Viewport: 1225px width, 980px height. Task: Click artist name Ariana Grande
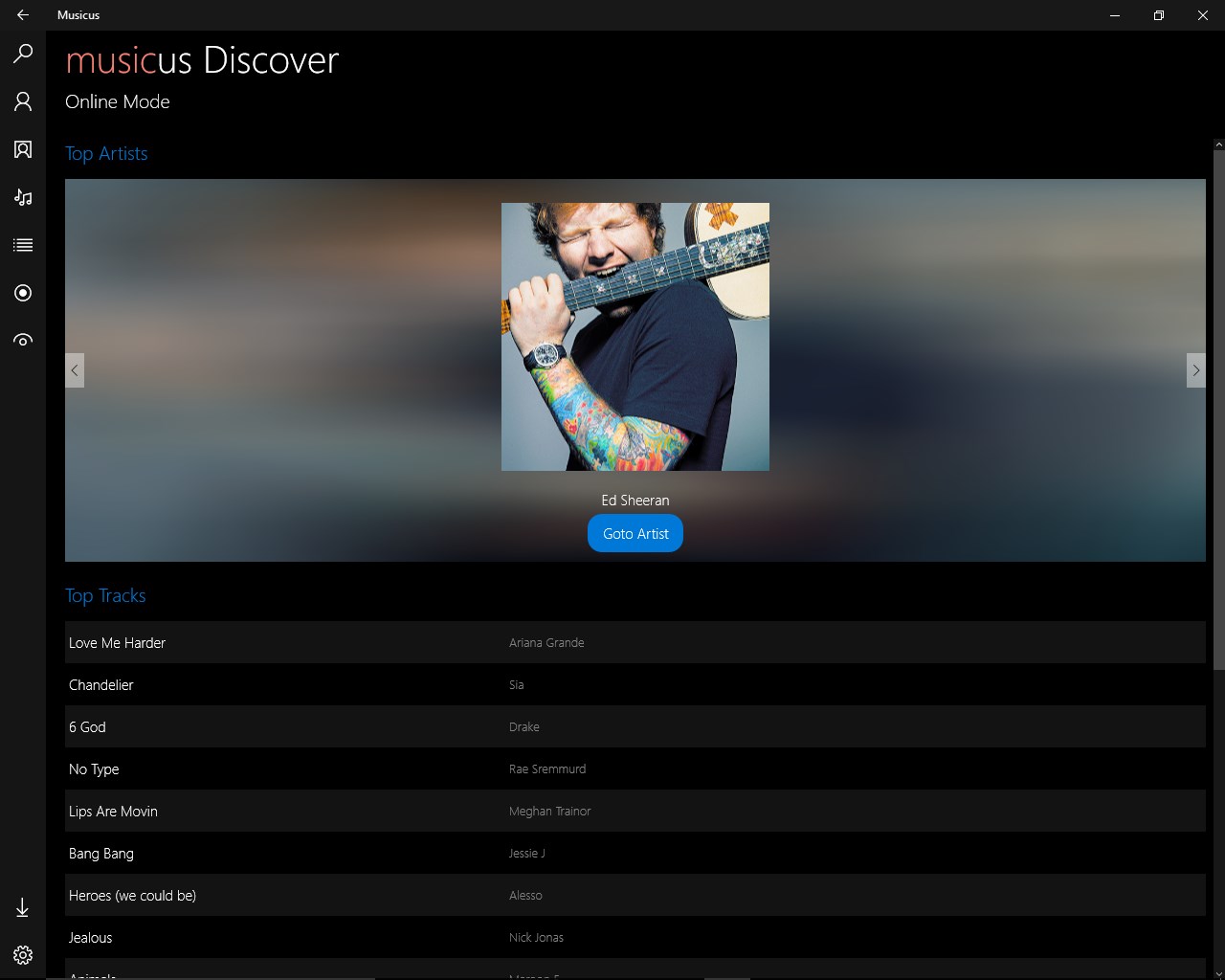coord(546,642)
